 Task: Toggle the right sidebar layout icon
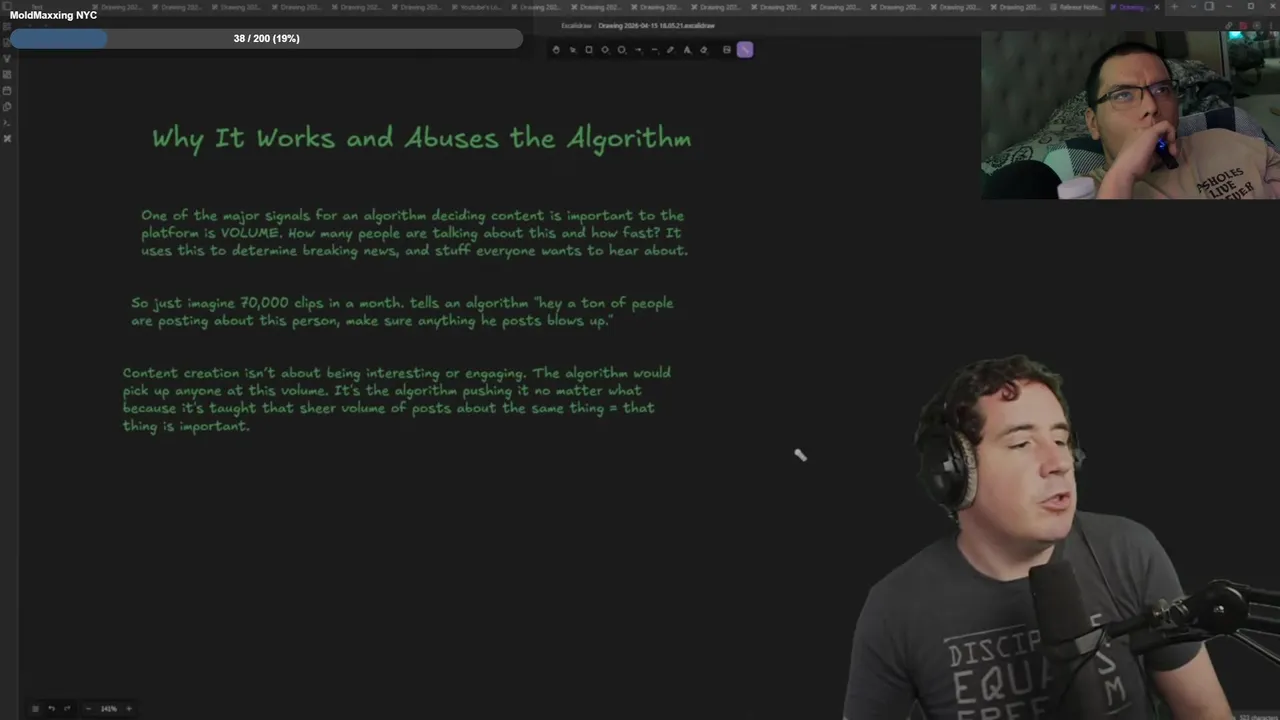(1209, 6)
